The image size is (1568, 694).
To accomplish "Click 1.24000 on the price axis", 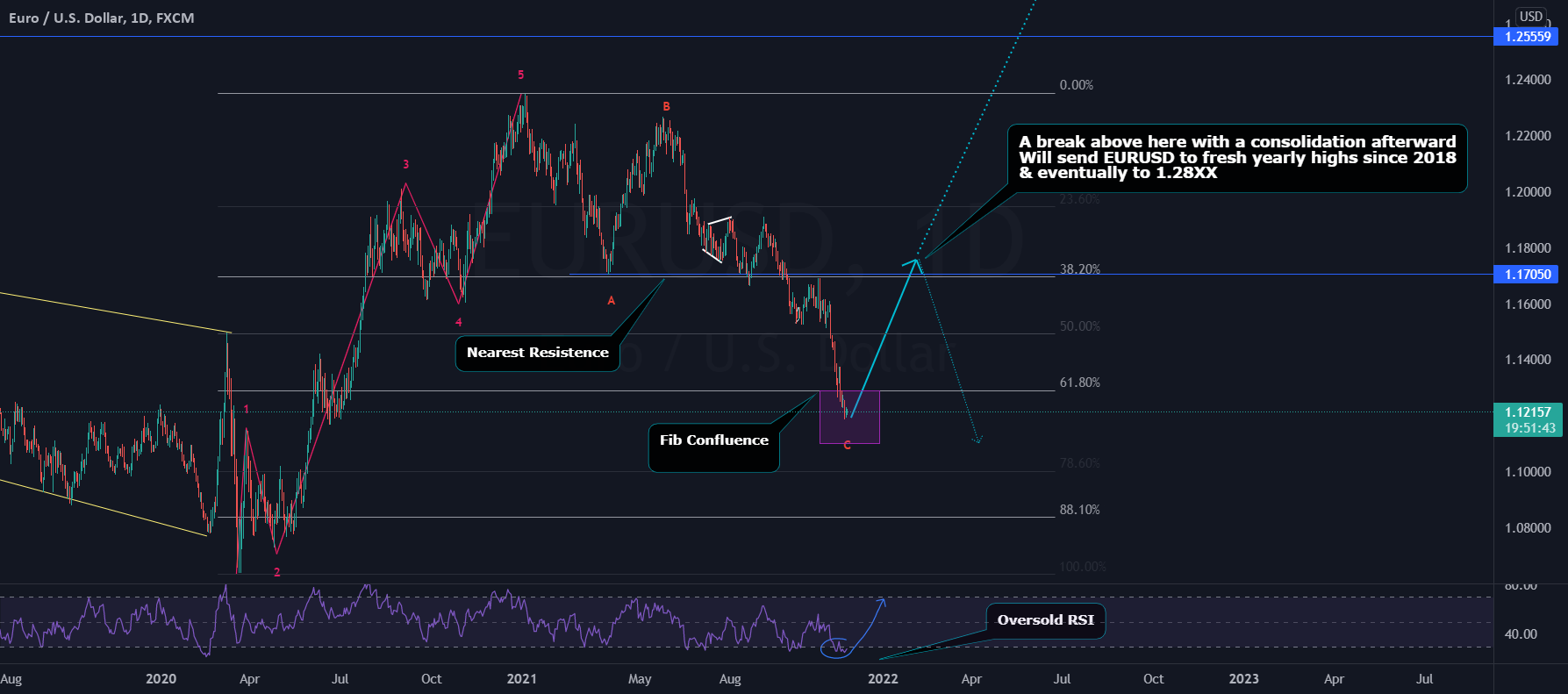I will 1528,80.
